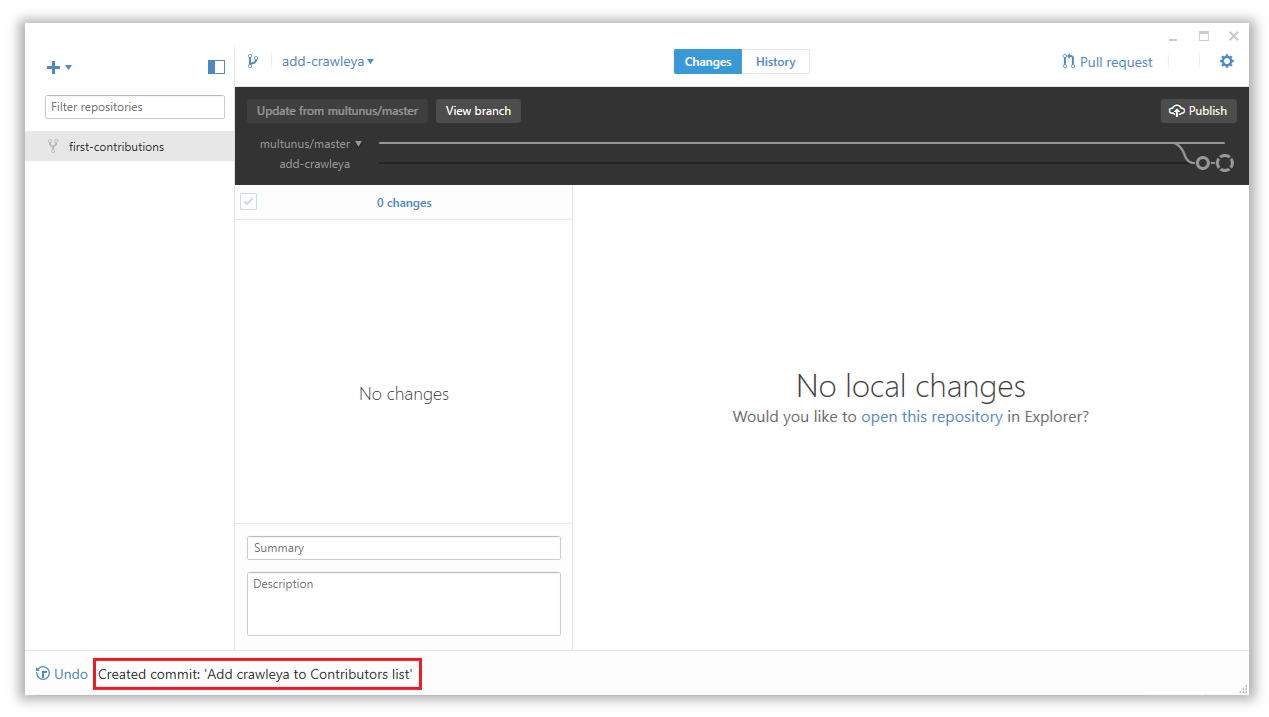1269x717 pixels.
Task: Click the branch icon beside add-crawleya
Action: coord(252,61)
